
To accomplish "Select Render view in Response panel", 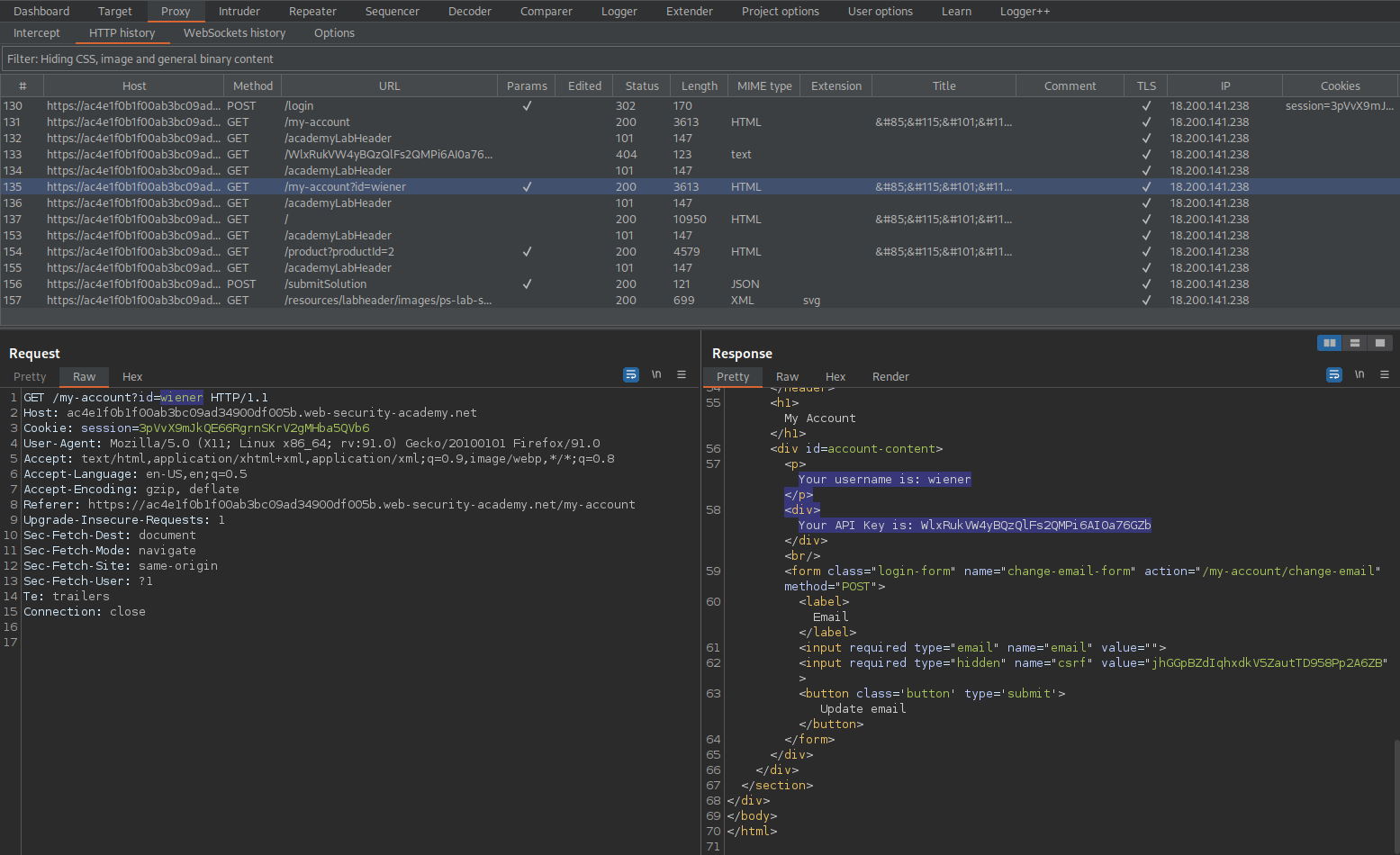I will pos(890,377).
